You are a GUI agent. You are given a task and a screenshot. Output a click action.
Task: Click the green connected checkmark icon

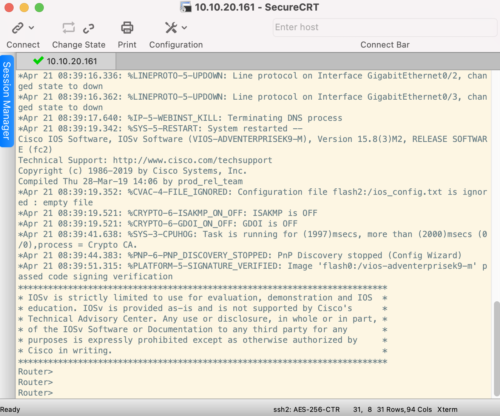[x=38, y=60]
